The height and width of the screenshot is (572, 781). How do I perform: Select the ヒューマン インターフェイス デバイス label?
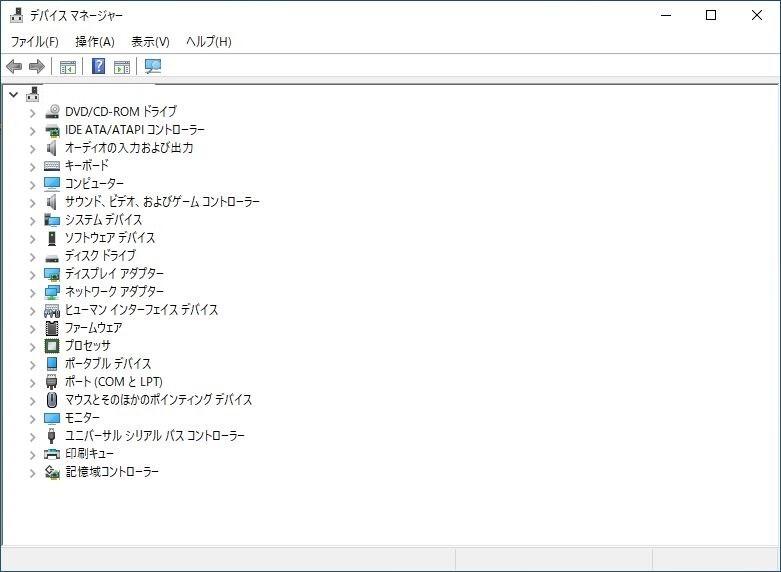click(x=141, y=310)
